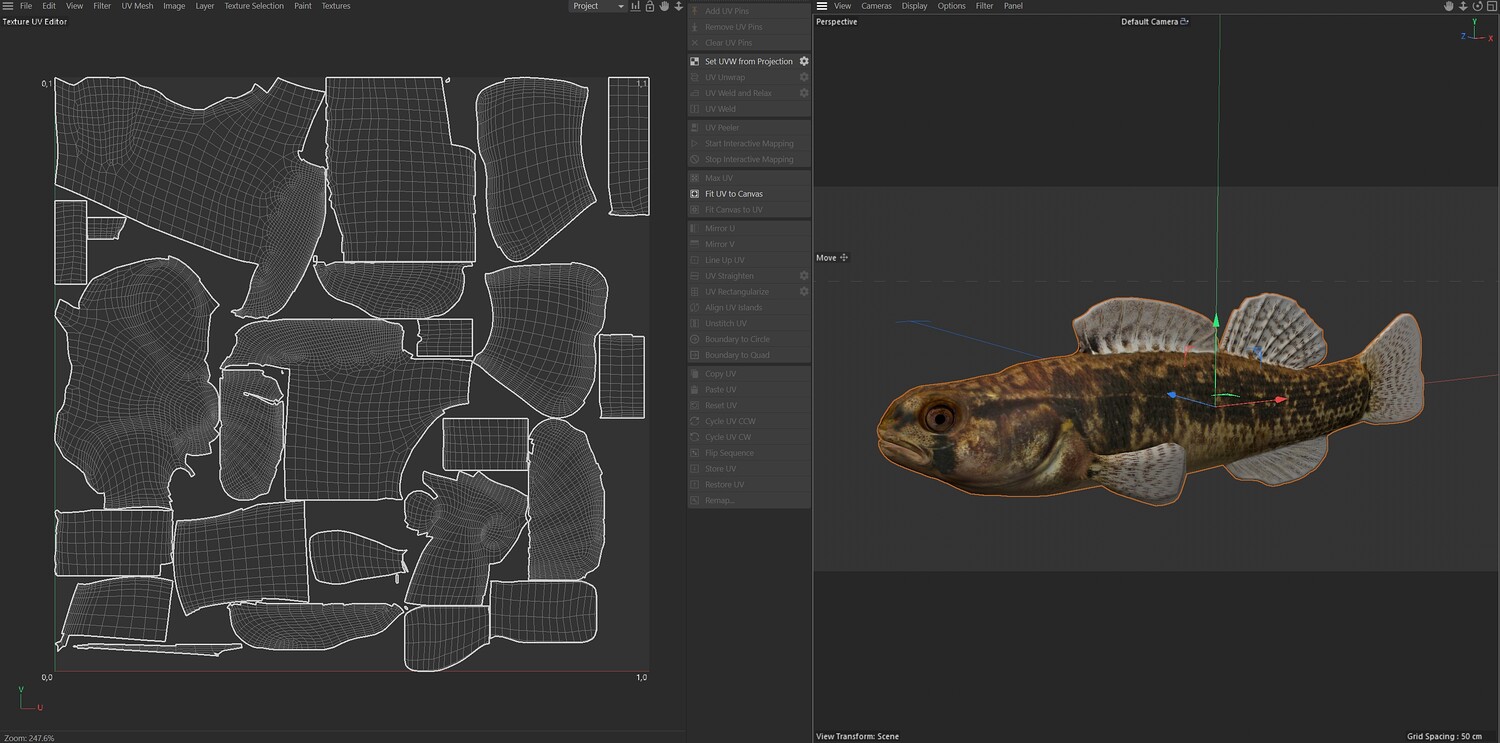1500x743 pixels.
Task: Click the pan hand icon in Perspective viewport
Action: click(1448, 6)
